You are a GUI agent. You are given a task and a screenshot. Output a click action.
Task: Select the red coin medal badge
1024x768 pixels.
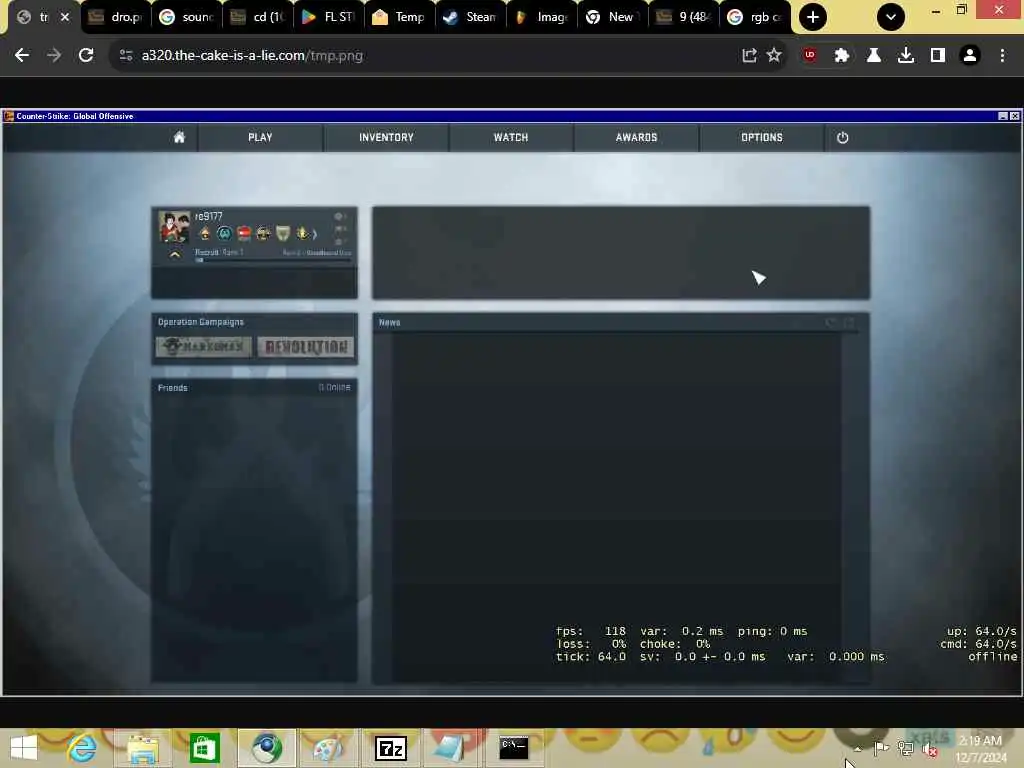[x=244, y=233]
